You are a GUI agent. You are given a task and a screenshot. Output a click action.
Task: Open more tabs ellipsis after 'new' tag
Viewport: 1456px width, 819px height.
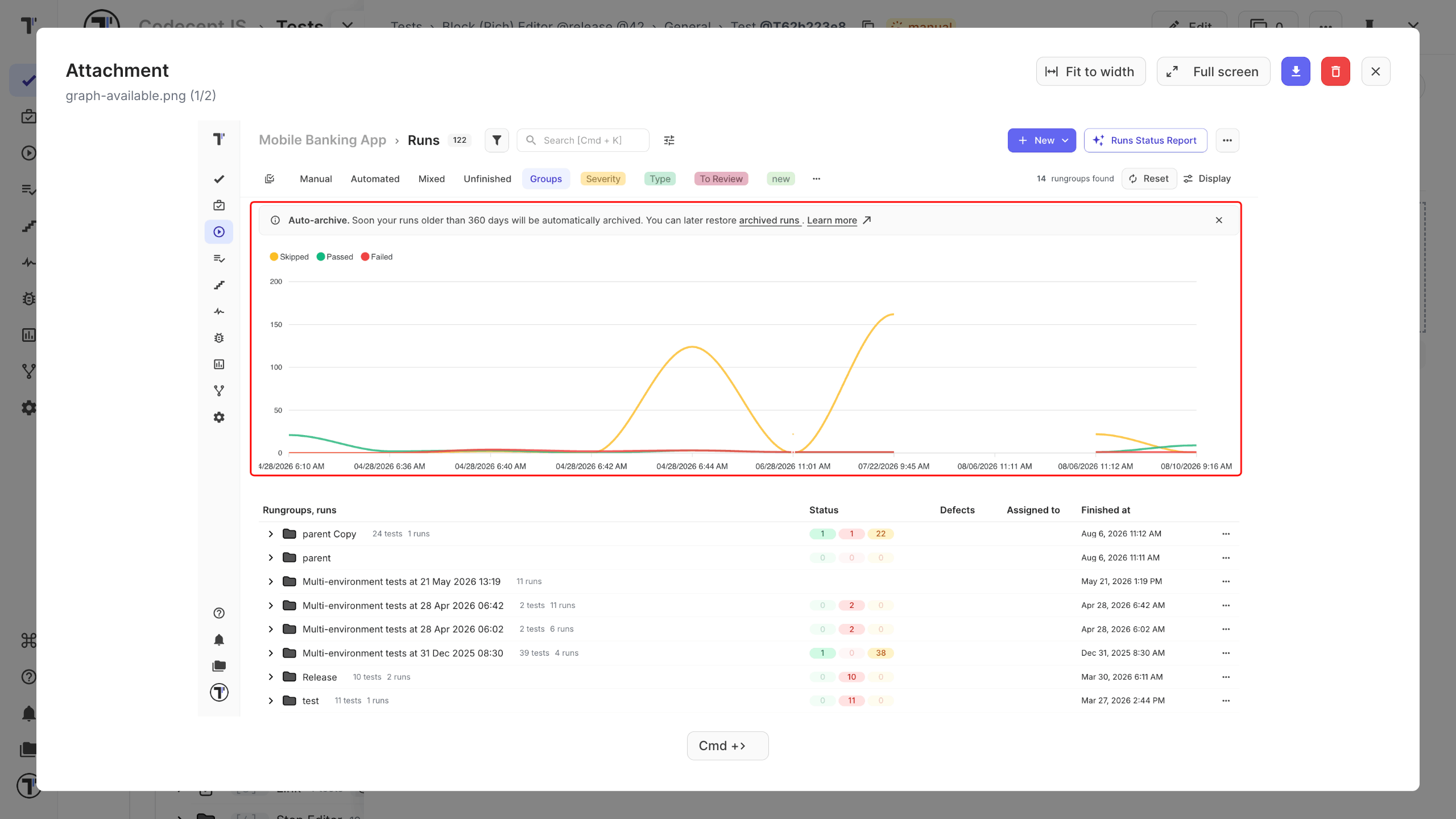pos(816,179)
